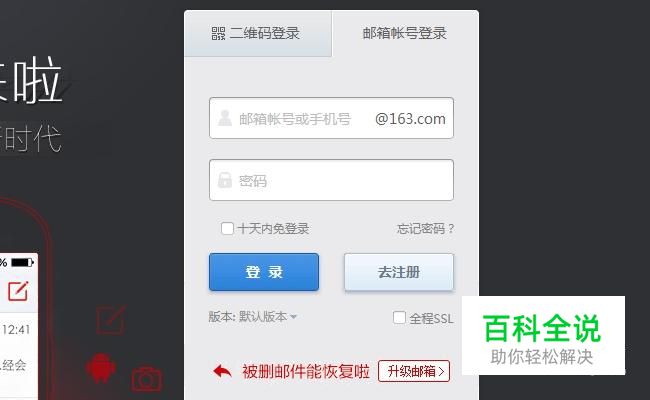Open the @163.com domain selector
This screenshot has height=400, width=650.
(x=410, y=119)
